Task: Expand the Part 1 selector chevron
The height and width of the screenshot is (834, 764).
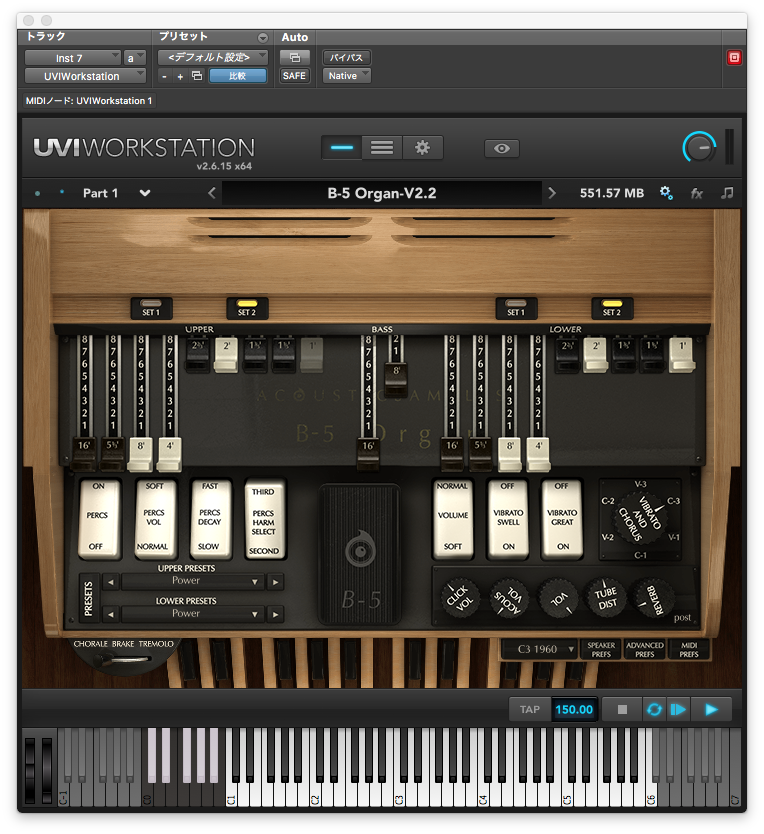Action: 145,193
